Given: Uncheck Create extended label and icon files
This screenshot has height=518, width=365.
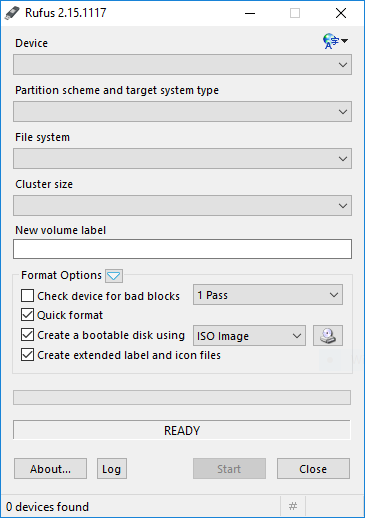Looking at the screenshot, I should click(x=27, y=355).
